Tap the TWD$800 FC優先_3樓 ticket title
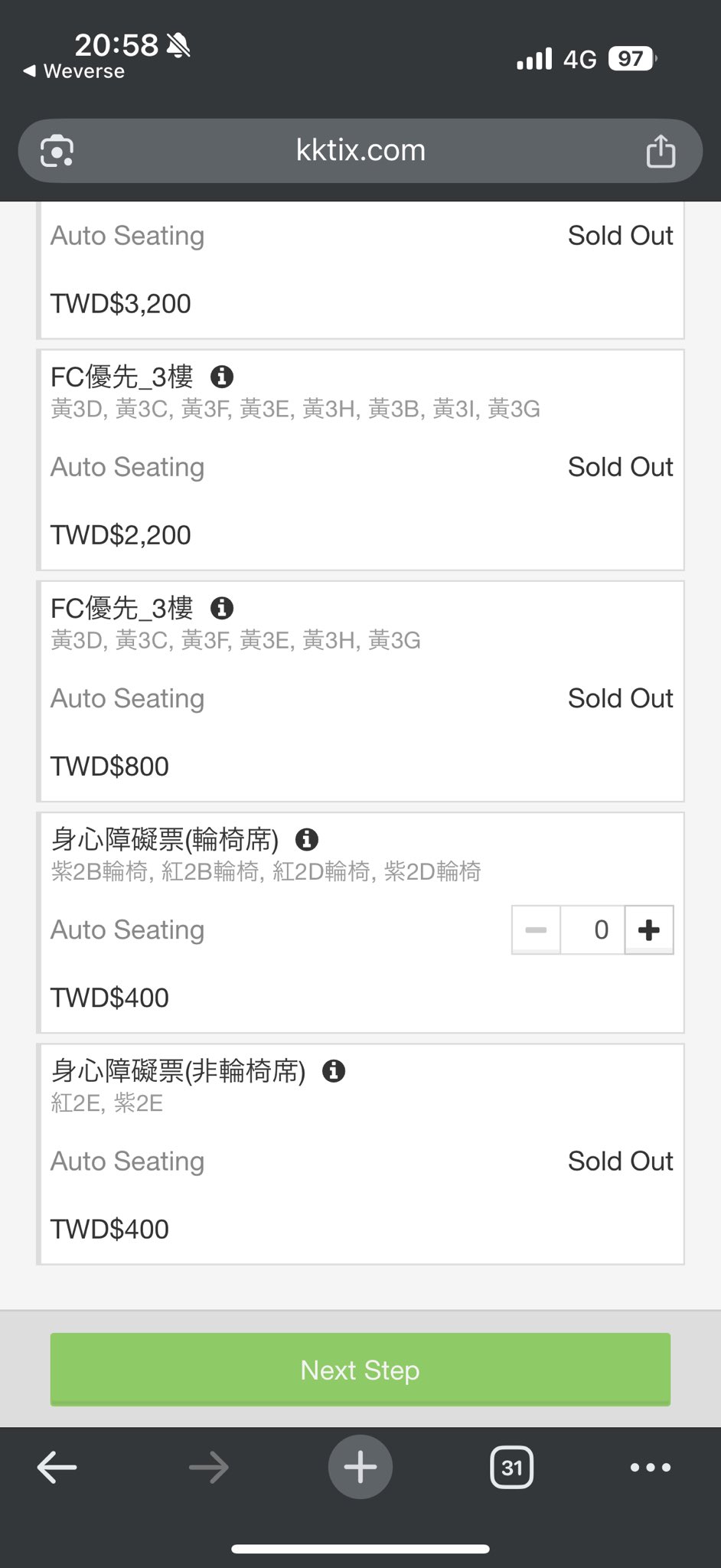This screenshot has width=721, height=1568. pos(122,609)
